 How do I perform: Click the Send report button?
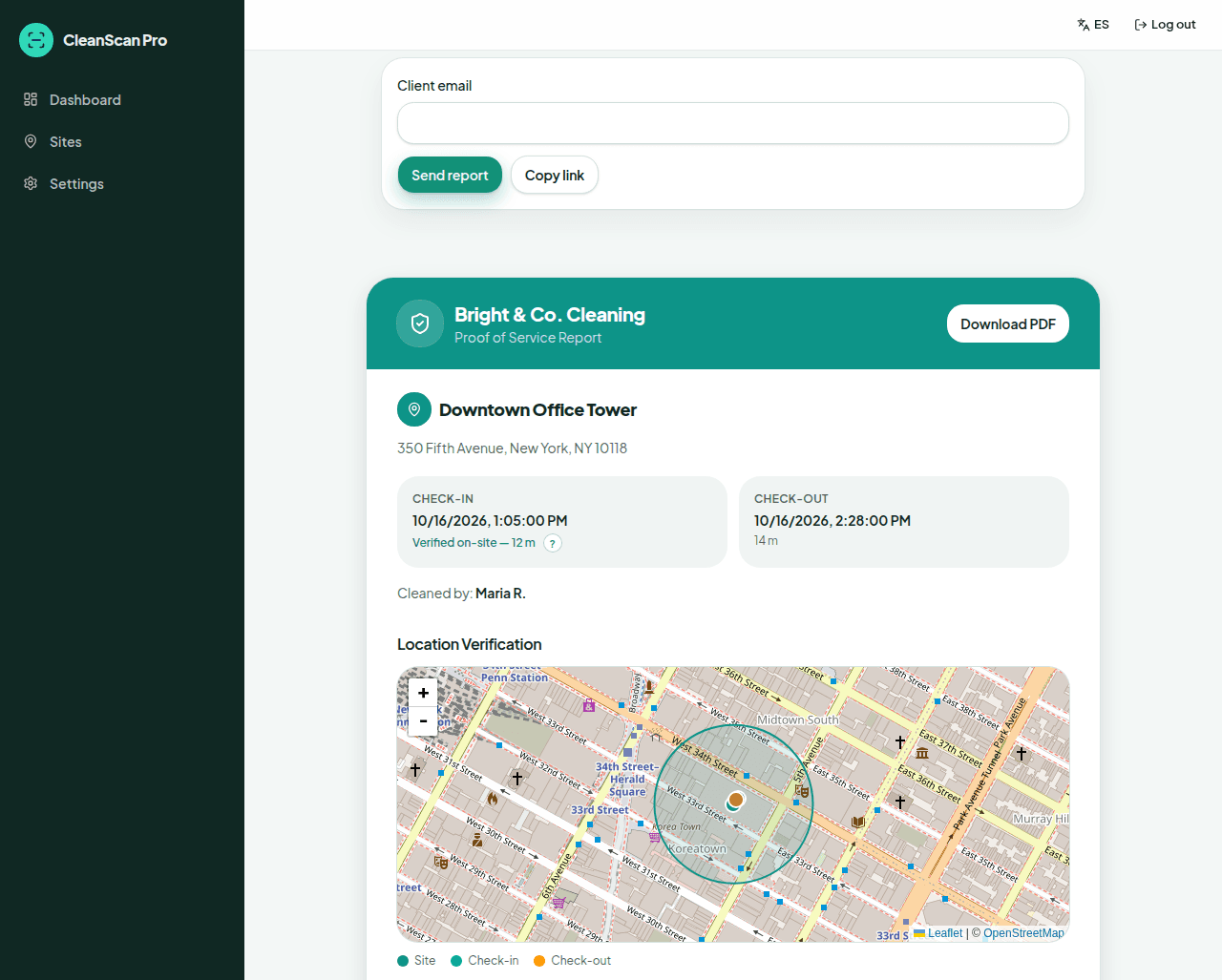[450, 175]
